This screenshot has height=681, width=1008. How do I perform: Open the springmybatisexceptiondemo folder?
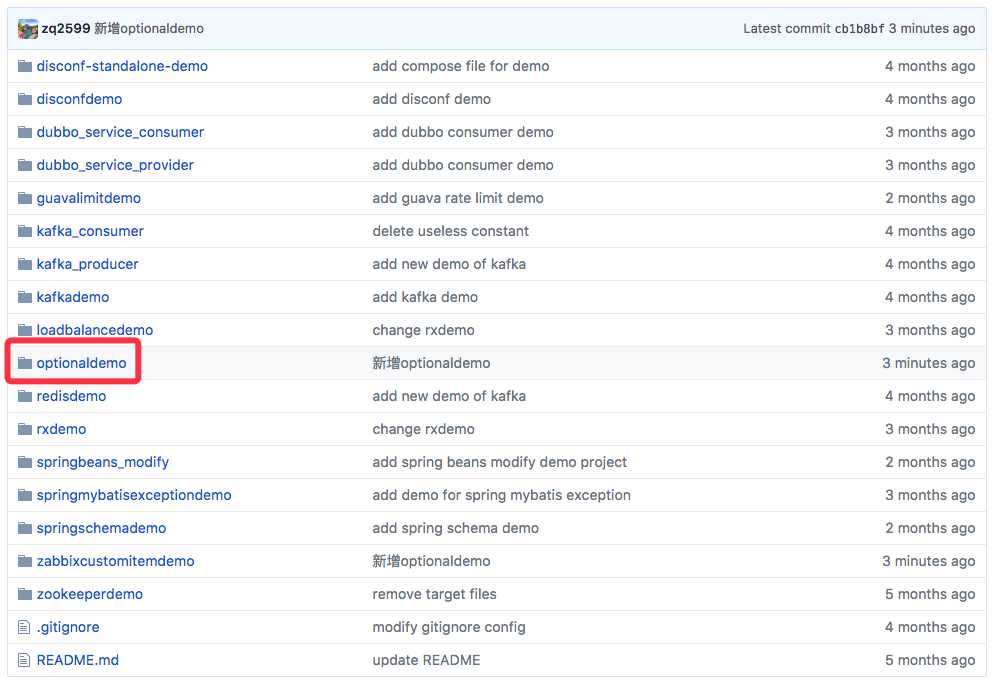click(134, 495)
